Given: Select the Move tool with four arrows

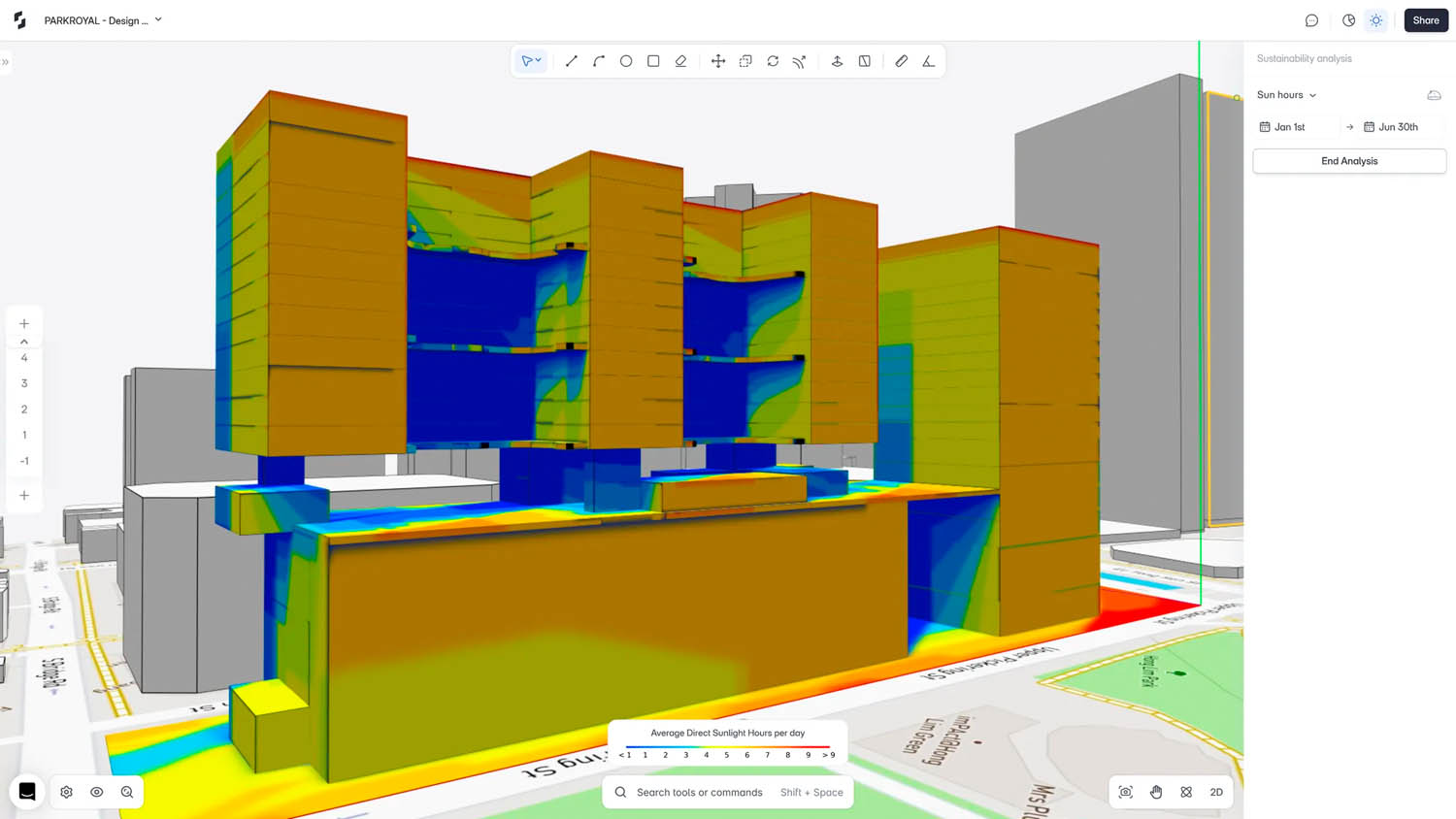Looking at the screenshot, I should (718, 61).
